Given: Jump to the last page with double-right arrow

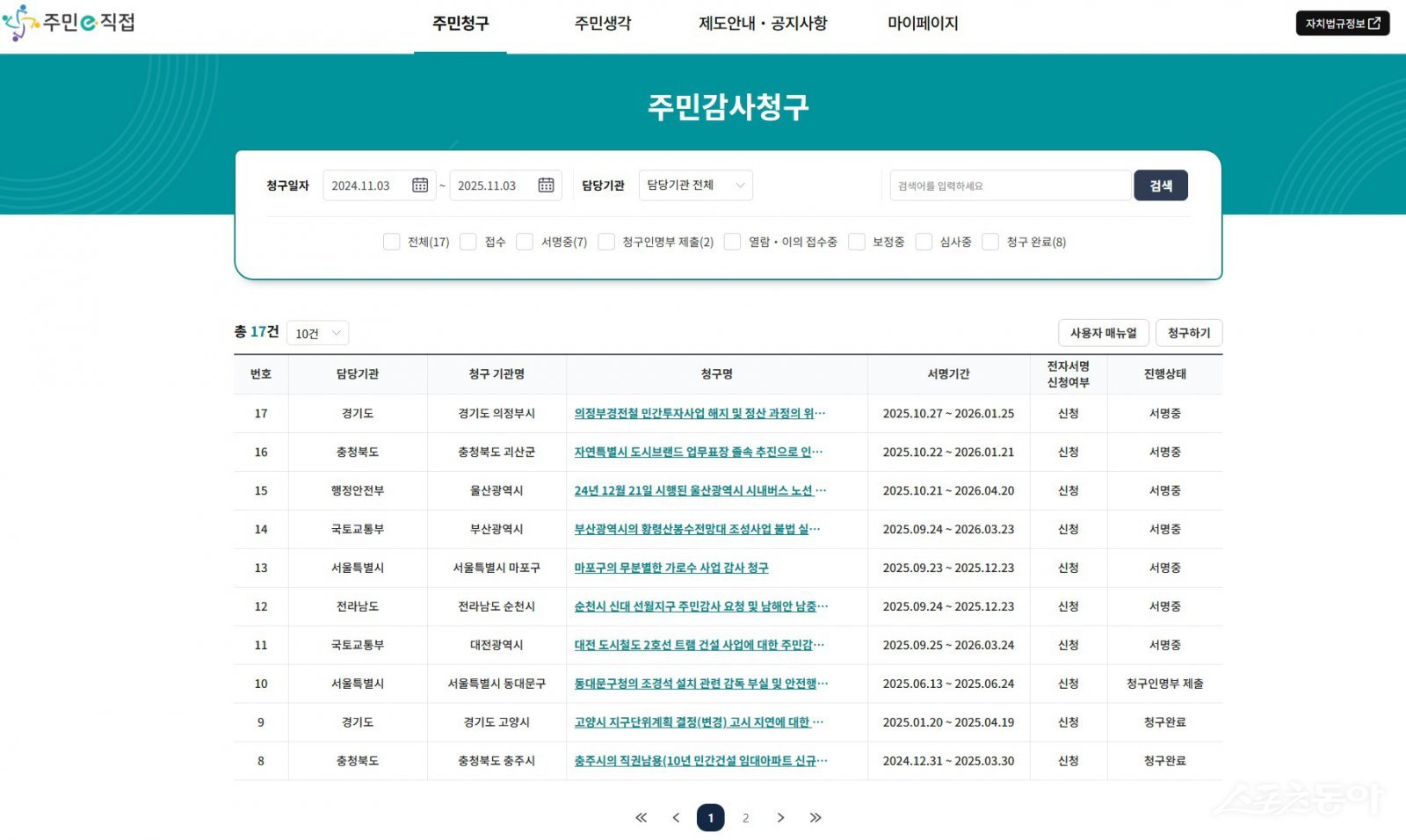Looking at the screenshot, I should pyautogui.click(x=815, y=817).
